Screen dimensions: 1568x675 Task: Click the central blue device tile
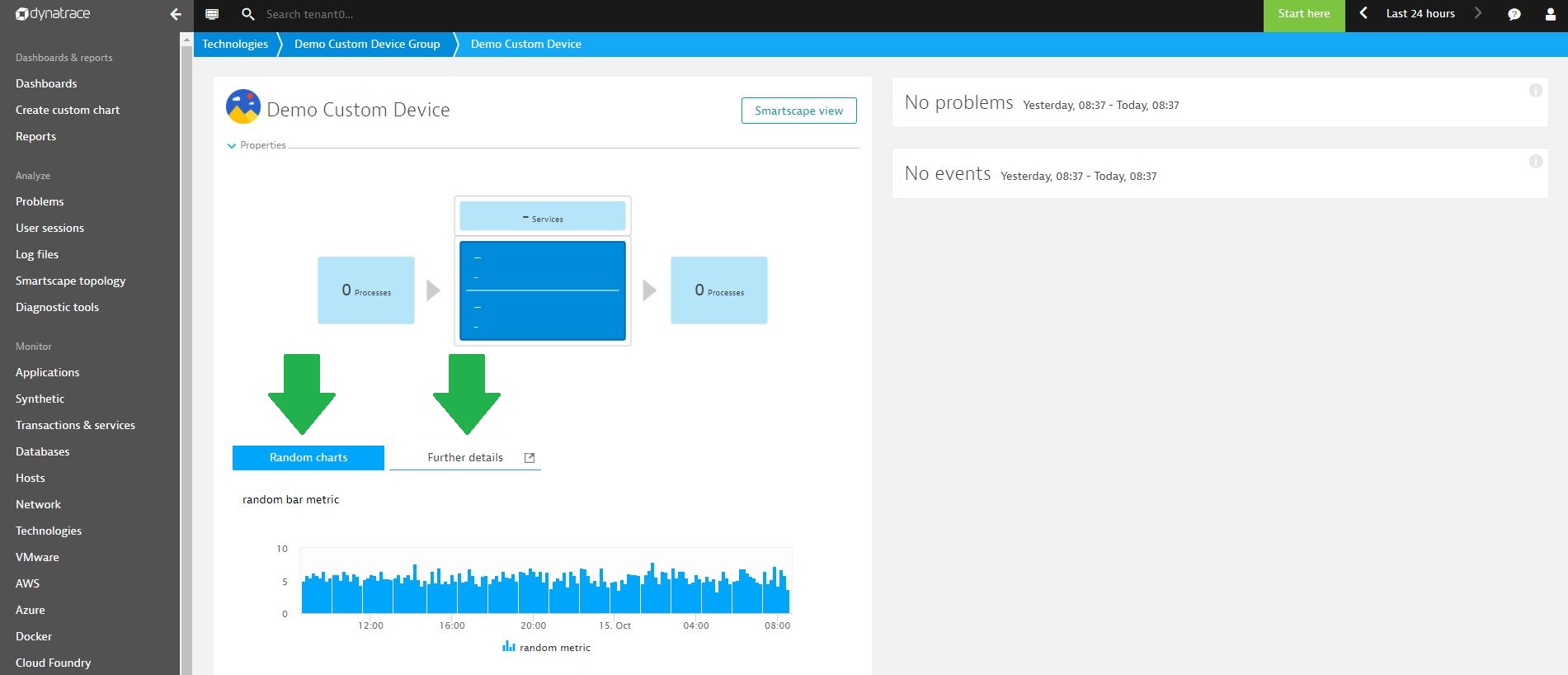543,290
